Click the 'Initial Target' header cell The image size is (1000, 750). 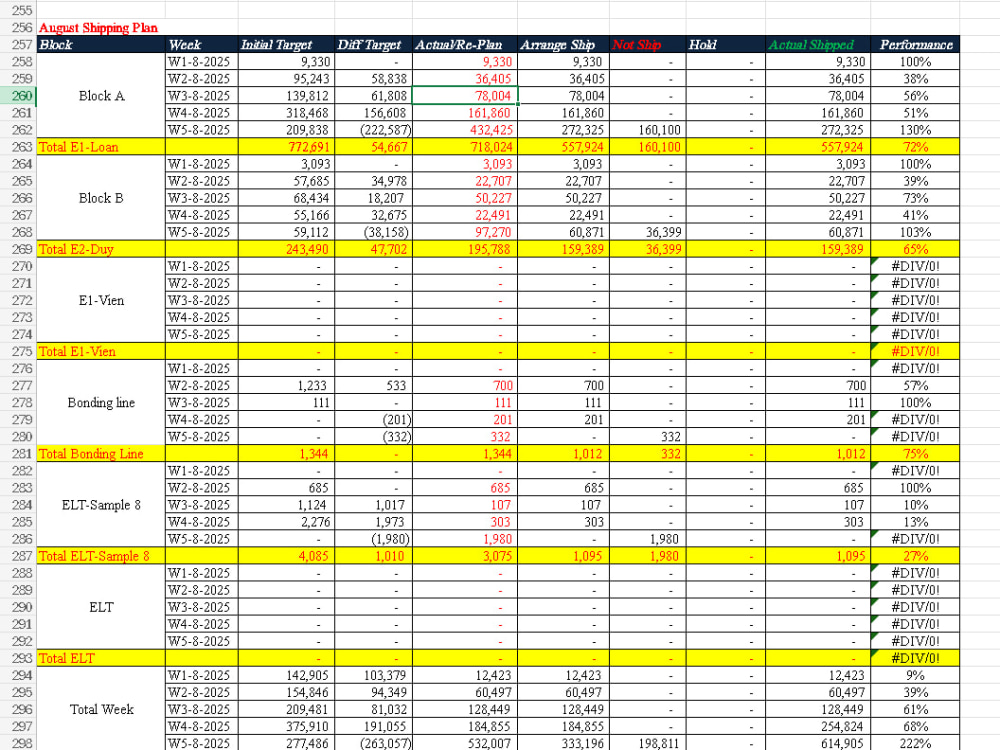(x=286, y=45)
